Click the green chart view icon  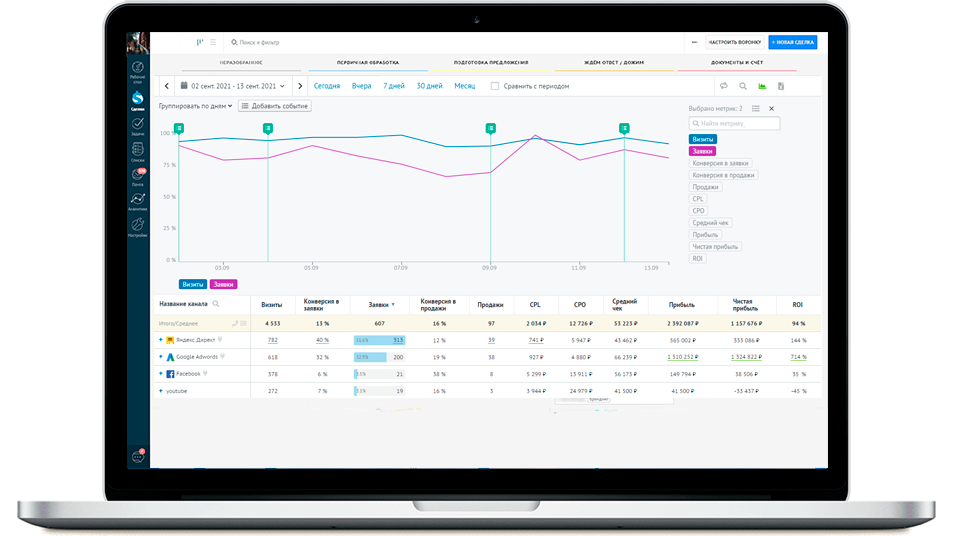point(762,86)
